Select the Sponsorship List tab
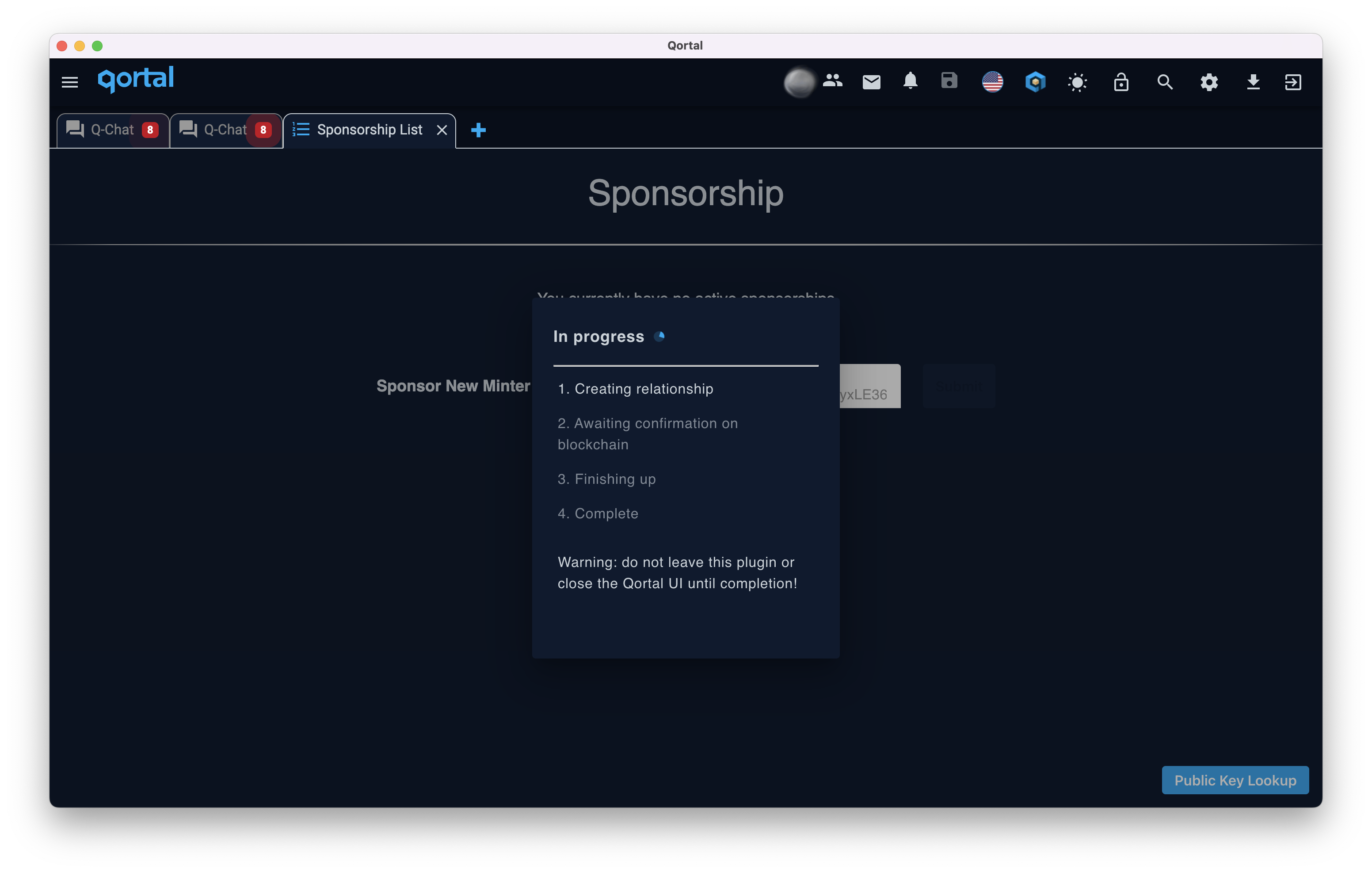1372x873 pixels. coord(369,130)
